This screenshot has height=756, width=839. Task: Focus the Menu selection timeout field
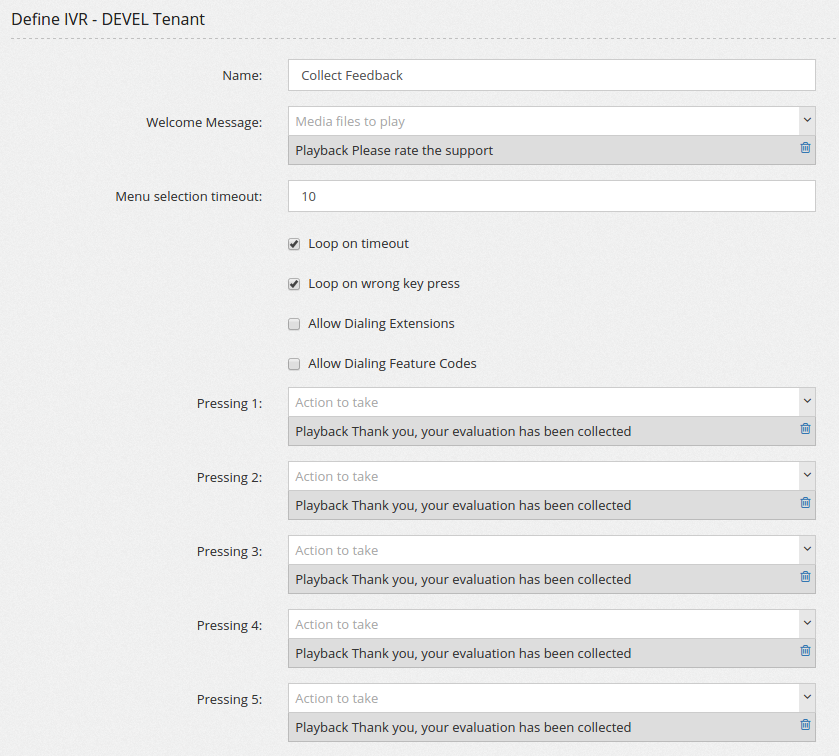[551, 196]
